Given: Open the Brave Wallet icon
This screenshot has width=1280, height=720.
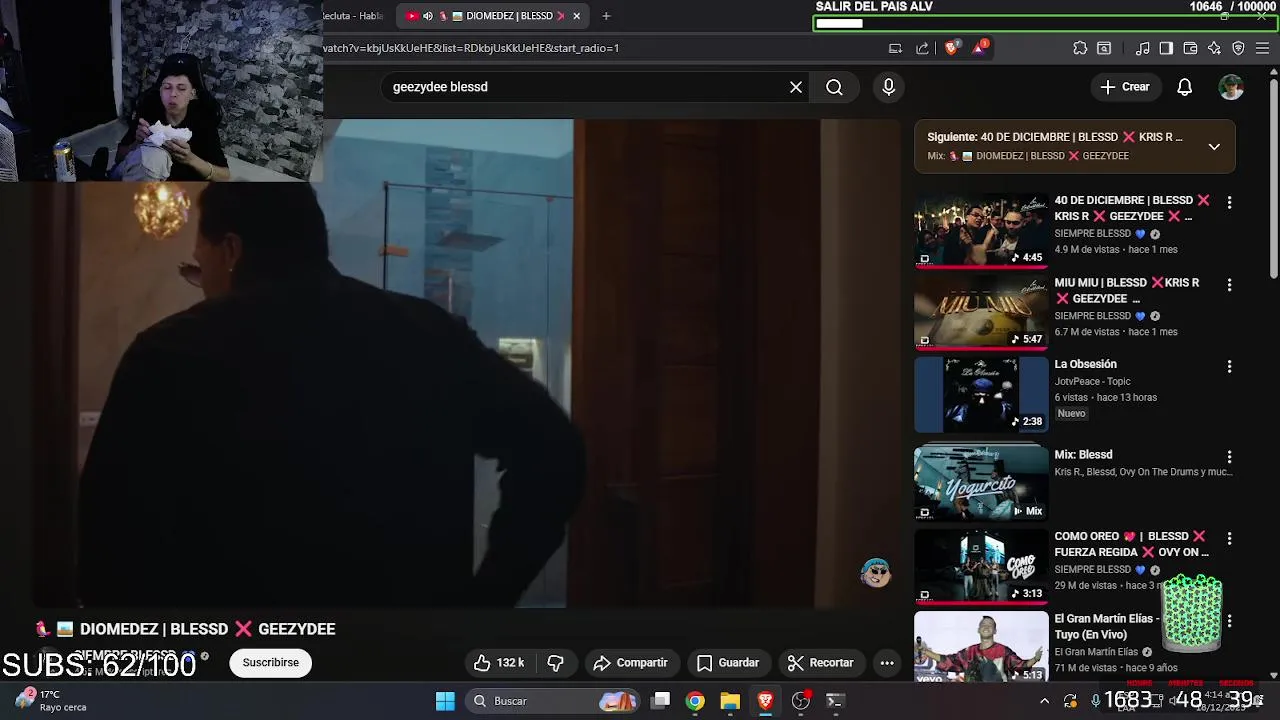Looking at the screenshot, I should click(1190, 48).
